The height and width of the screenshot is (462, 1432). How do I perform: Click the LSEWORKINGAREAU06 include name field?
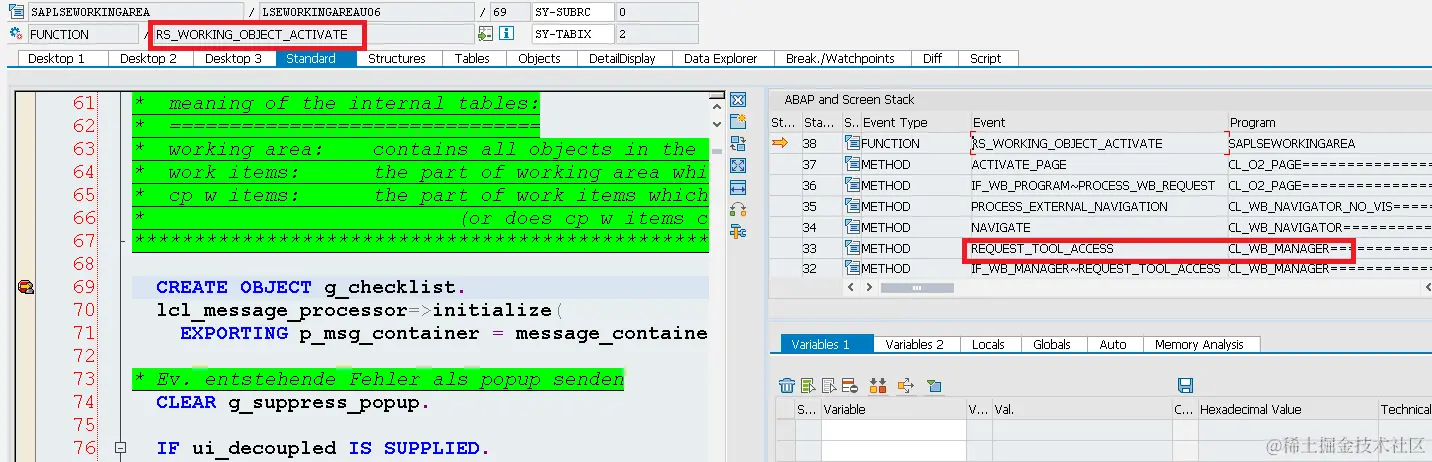pos(366,12)
